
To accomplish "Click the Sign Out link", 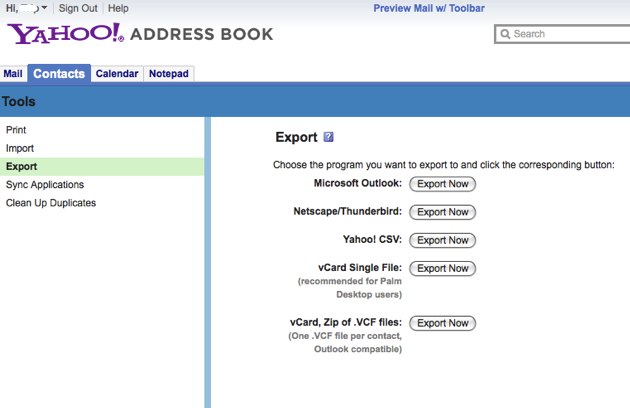I will pos(78,8).
